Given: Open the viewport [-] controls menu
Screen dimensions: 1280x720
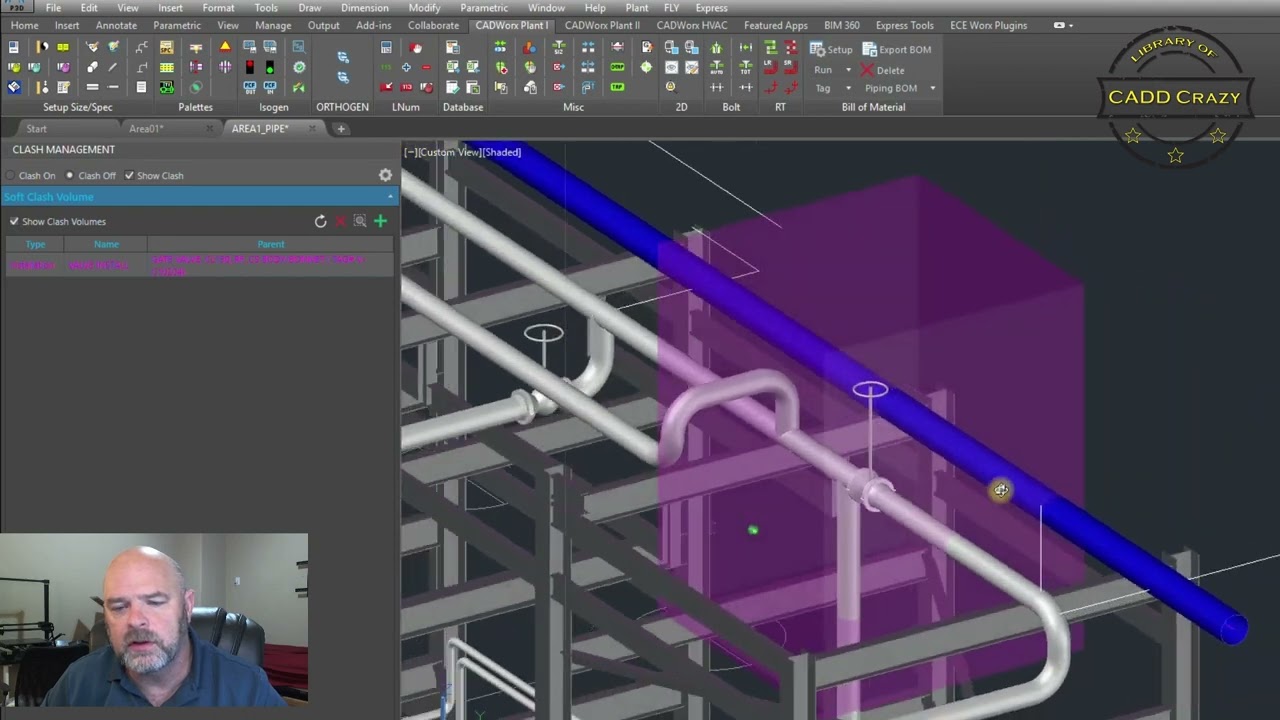Looking at the screenshot, I should tap(410, 152).
